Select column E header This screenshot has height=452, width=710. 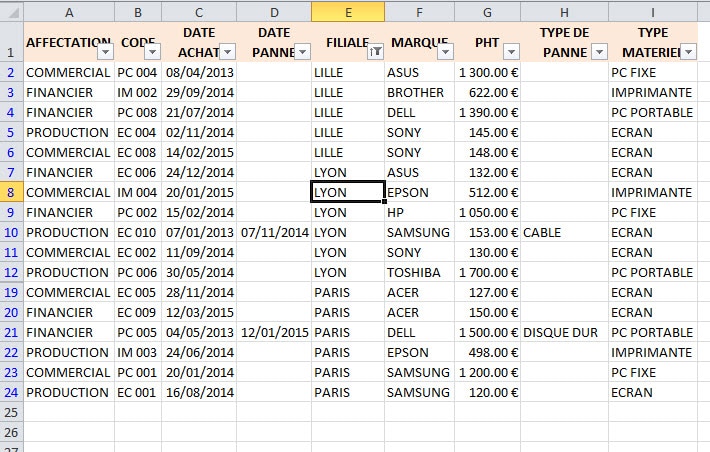[348, 12]
